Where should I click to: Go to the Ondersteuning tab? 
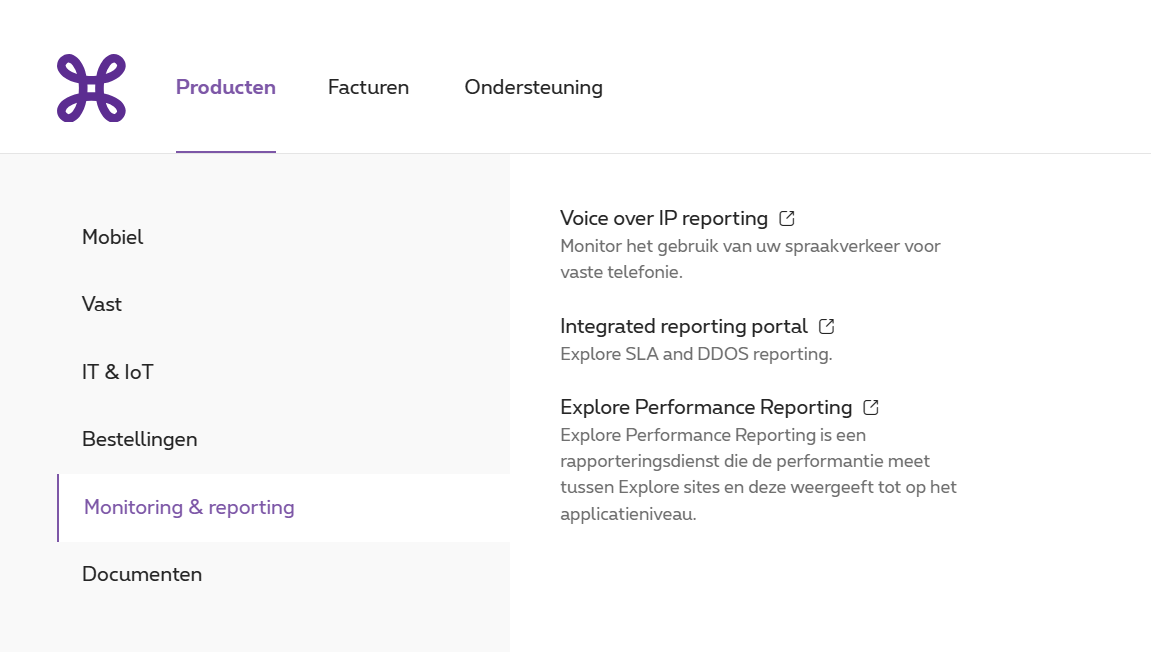[x=533, y=87]
